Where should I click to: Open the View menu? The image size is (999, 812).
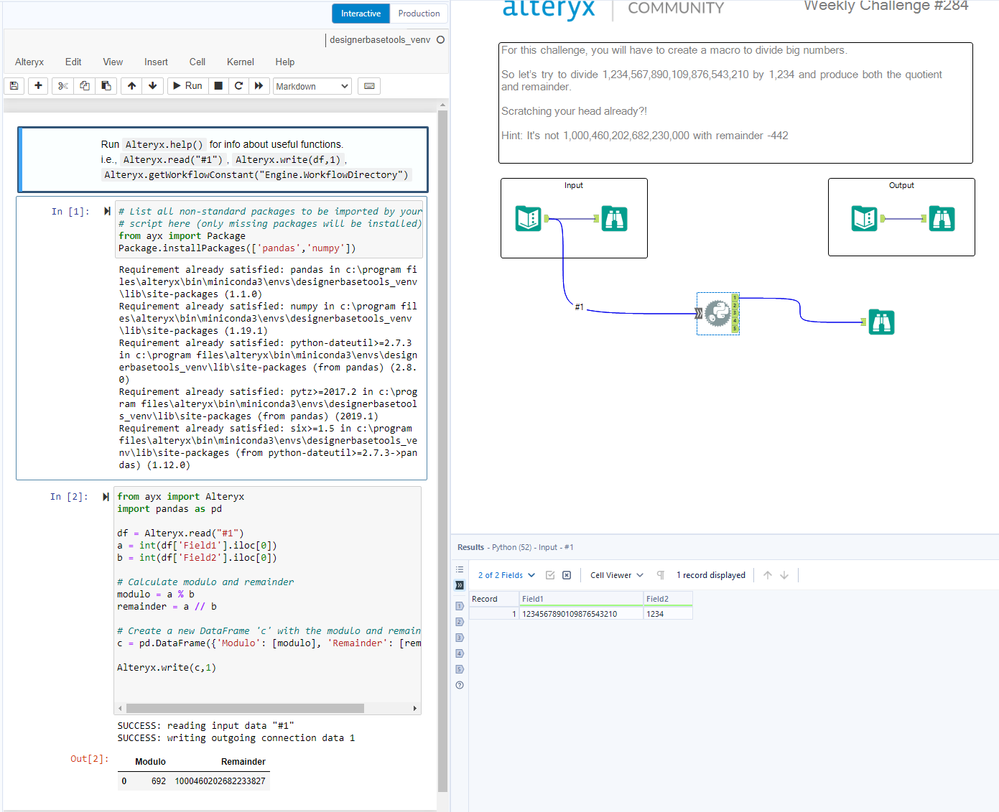[113, 62]
